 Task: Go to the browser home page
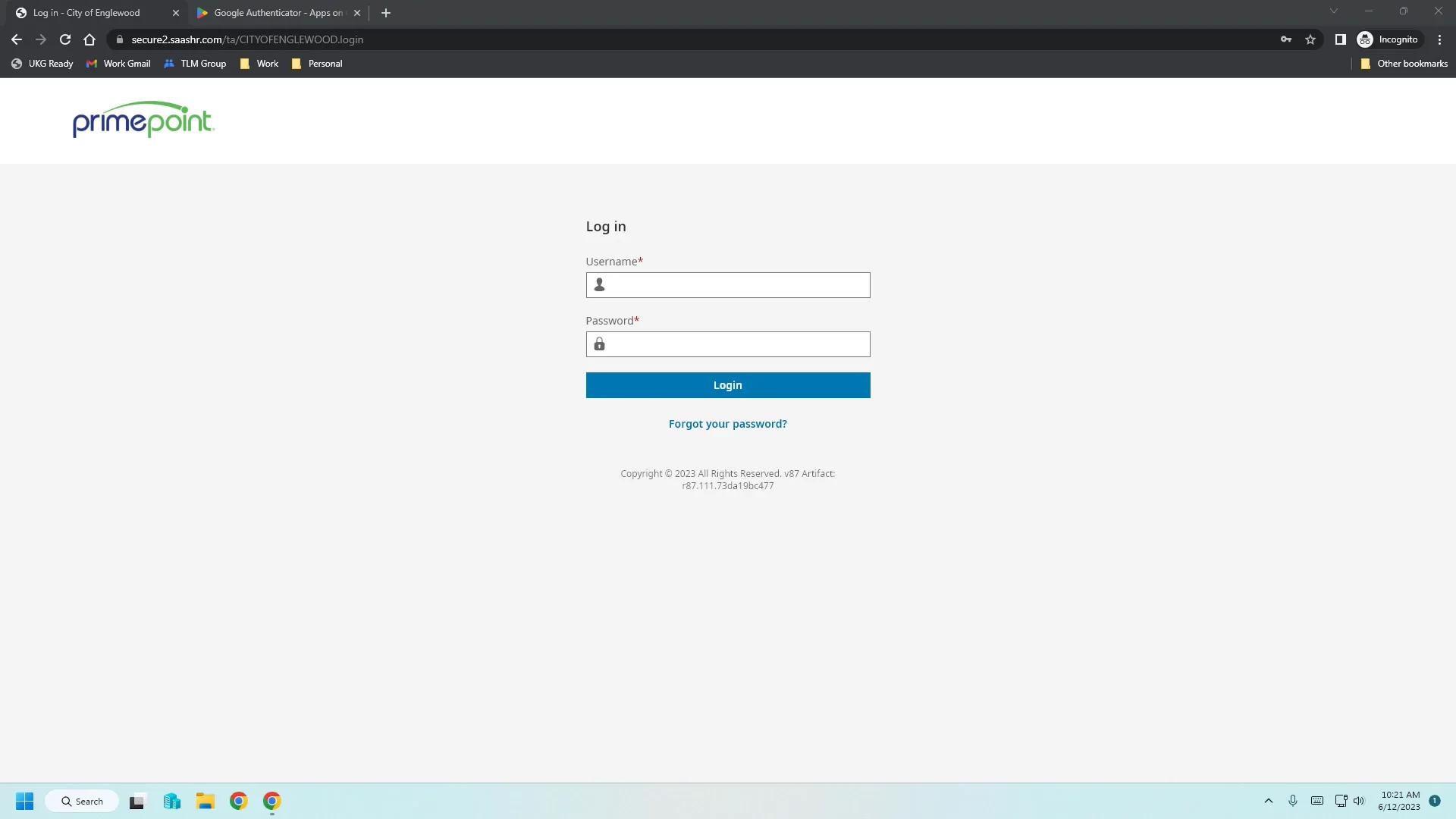click(89, 39)
